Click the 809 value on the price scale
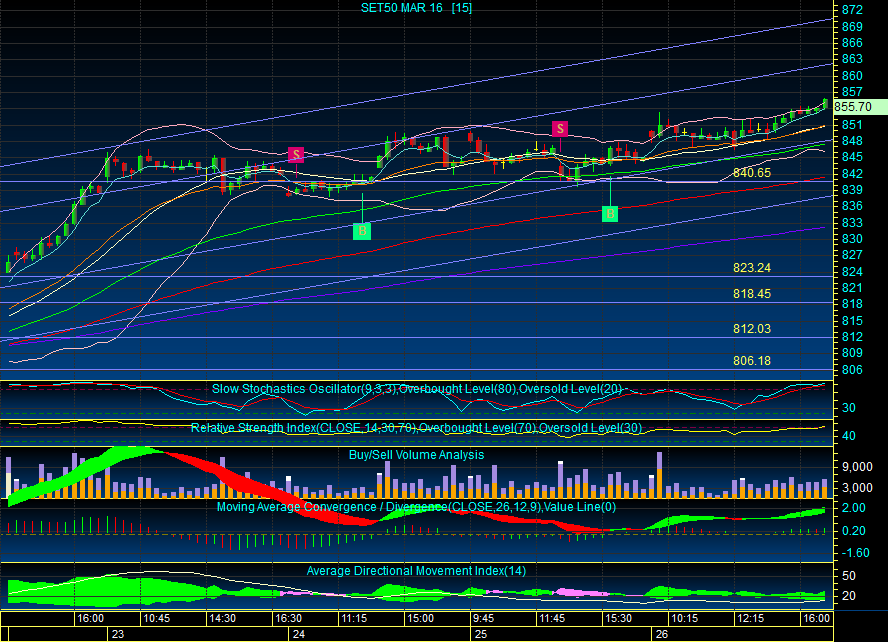The image size is (888, 642). coord(852,353)
